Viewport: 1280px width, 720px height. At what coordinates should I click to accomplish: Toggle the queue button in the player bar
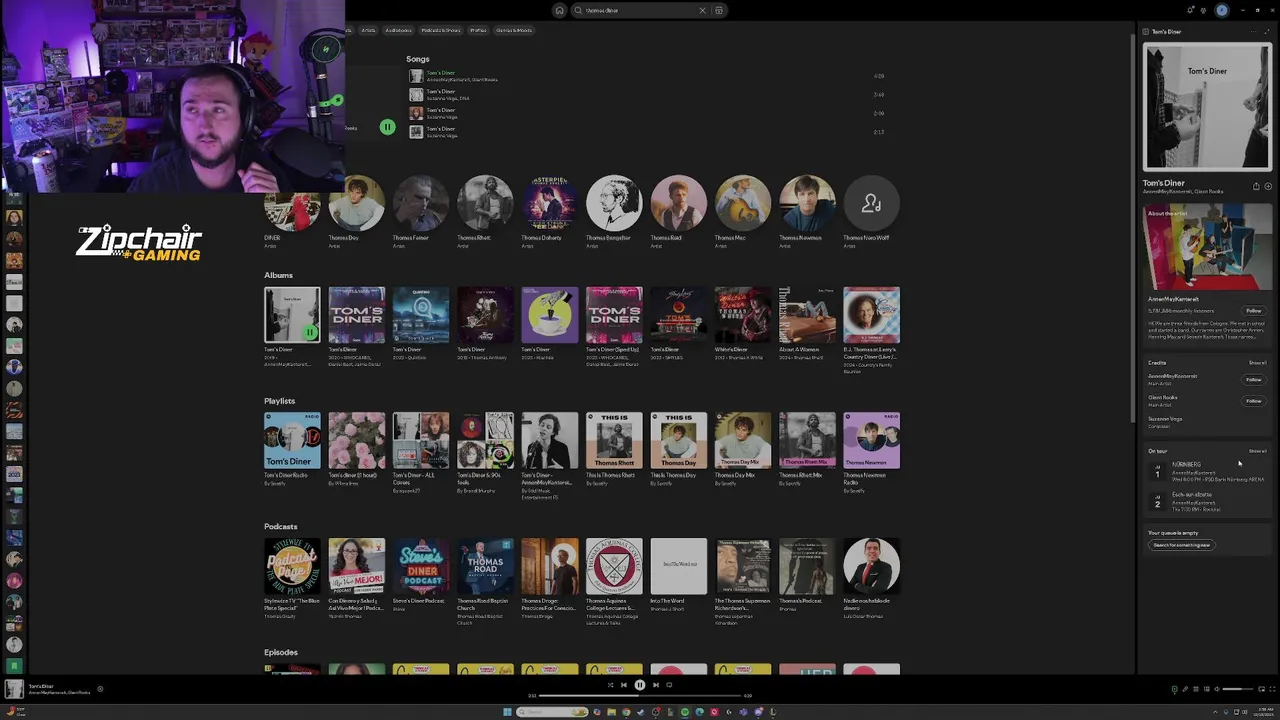(1196, 689)
